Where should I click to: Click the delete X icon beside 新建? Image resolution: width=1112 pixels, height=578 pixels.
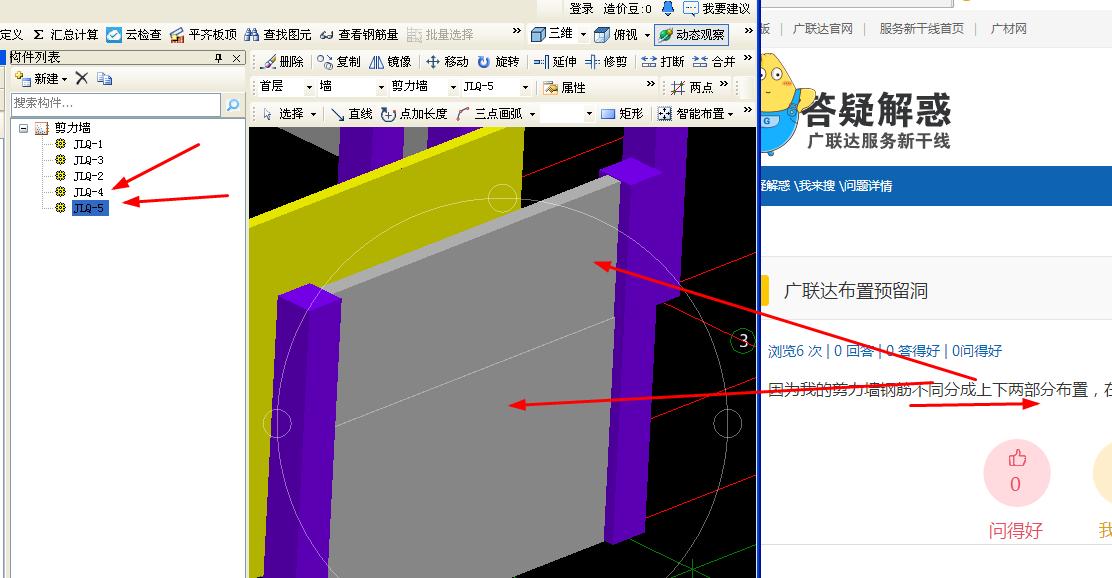pos(82,78)
